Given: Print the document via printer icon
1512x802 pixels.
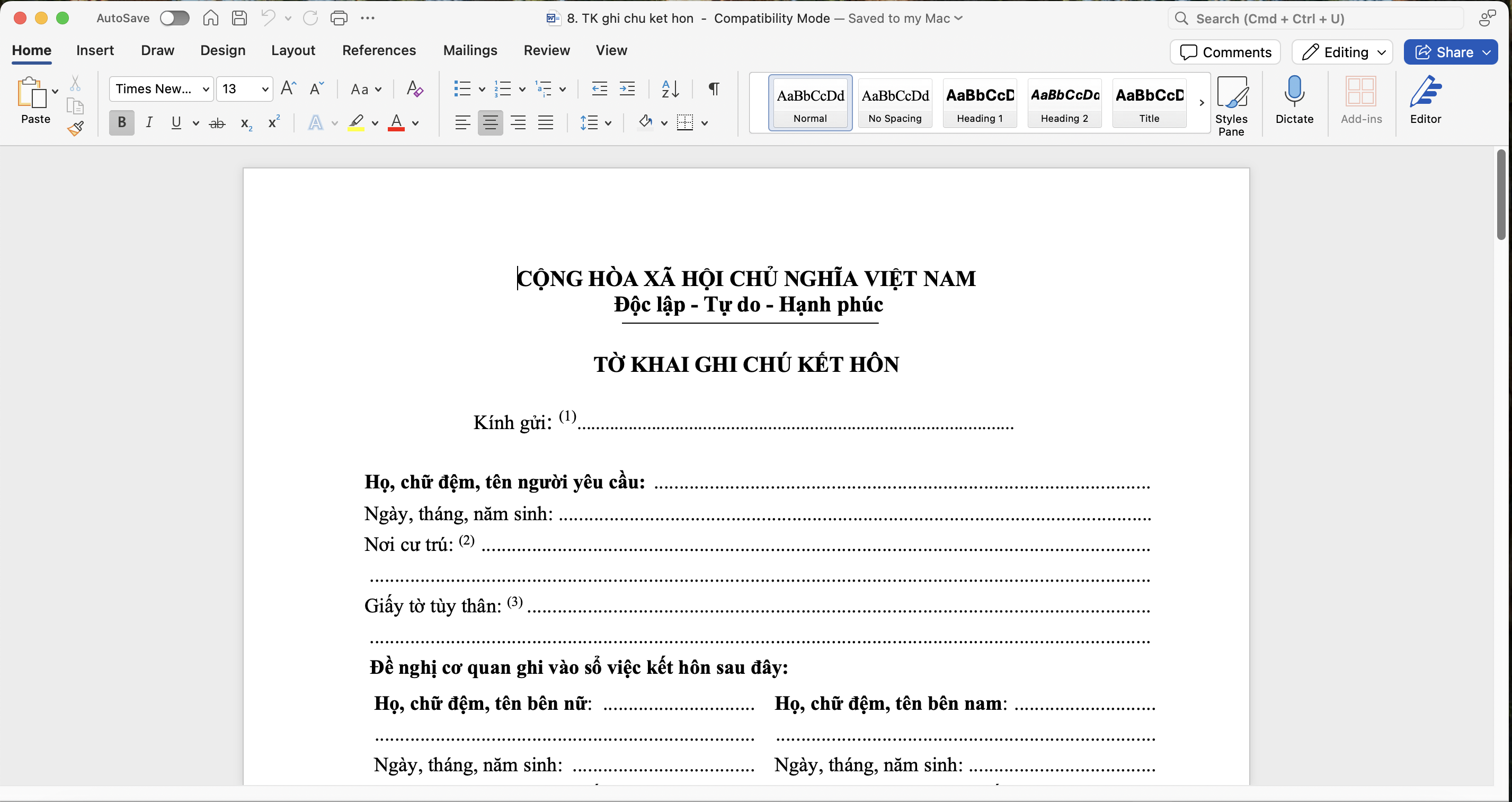Looking at the screenshot, I should (x=339, y=18).
